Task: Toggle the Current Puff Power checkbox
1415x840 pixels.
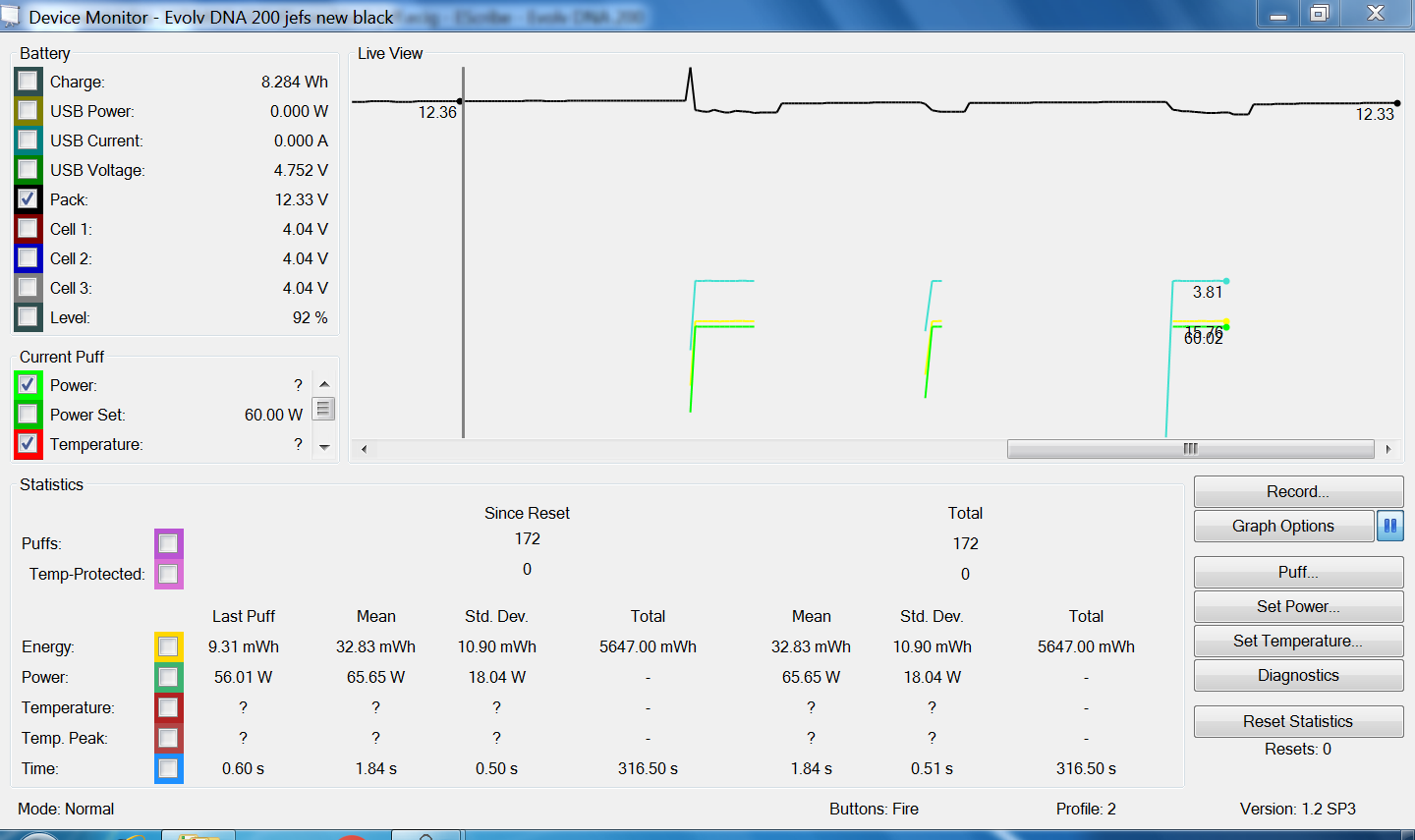Action: [28, 385]
